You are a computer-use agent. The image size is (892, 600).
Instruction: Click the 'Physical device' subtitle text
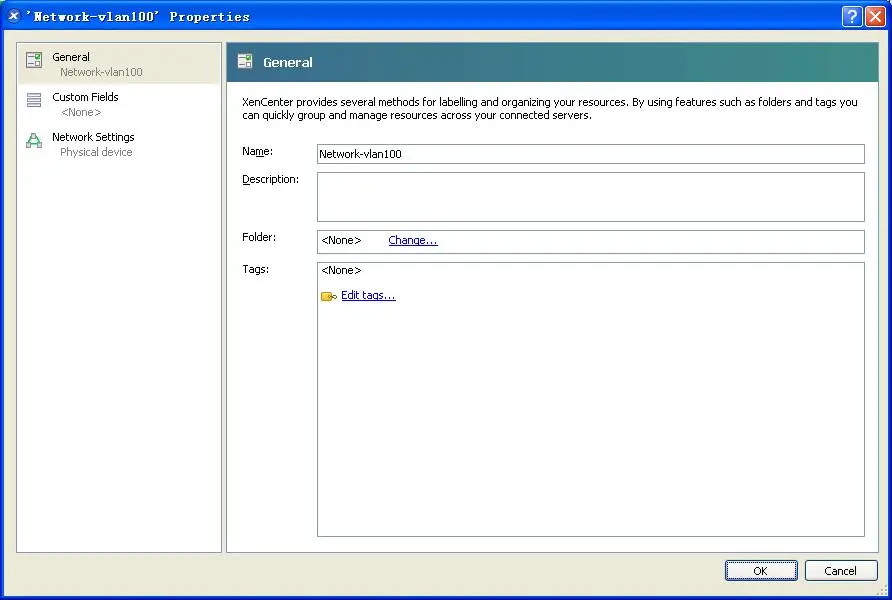click(96, 152)
